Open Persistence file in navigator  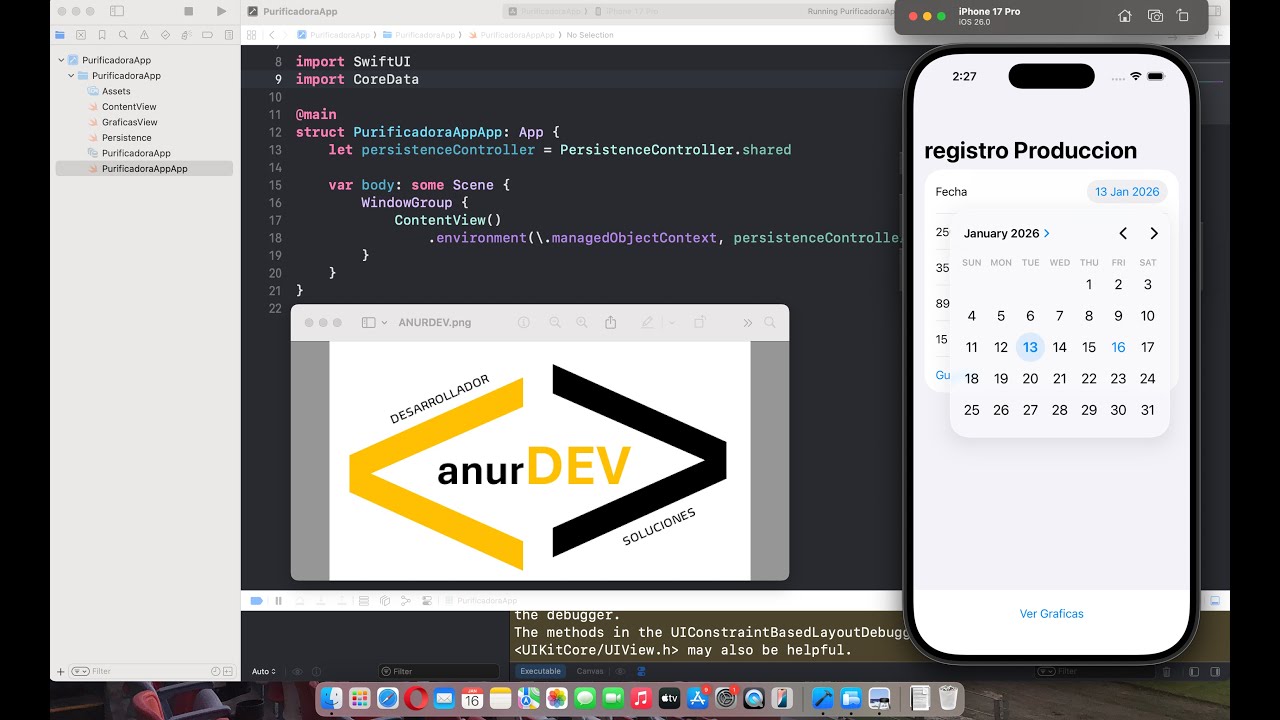127,138
